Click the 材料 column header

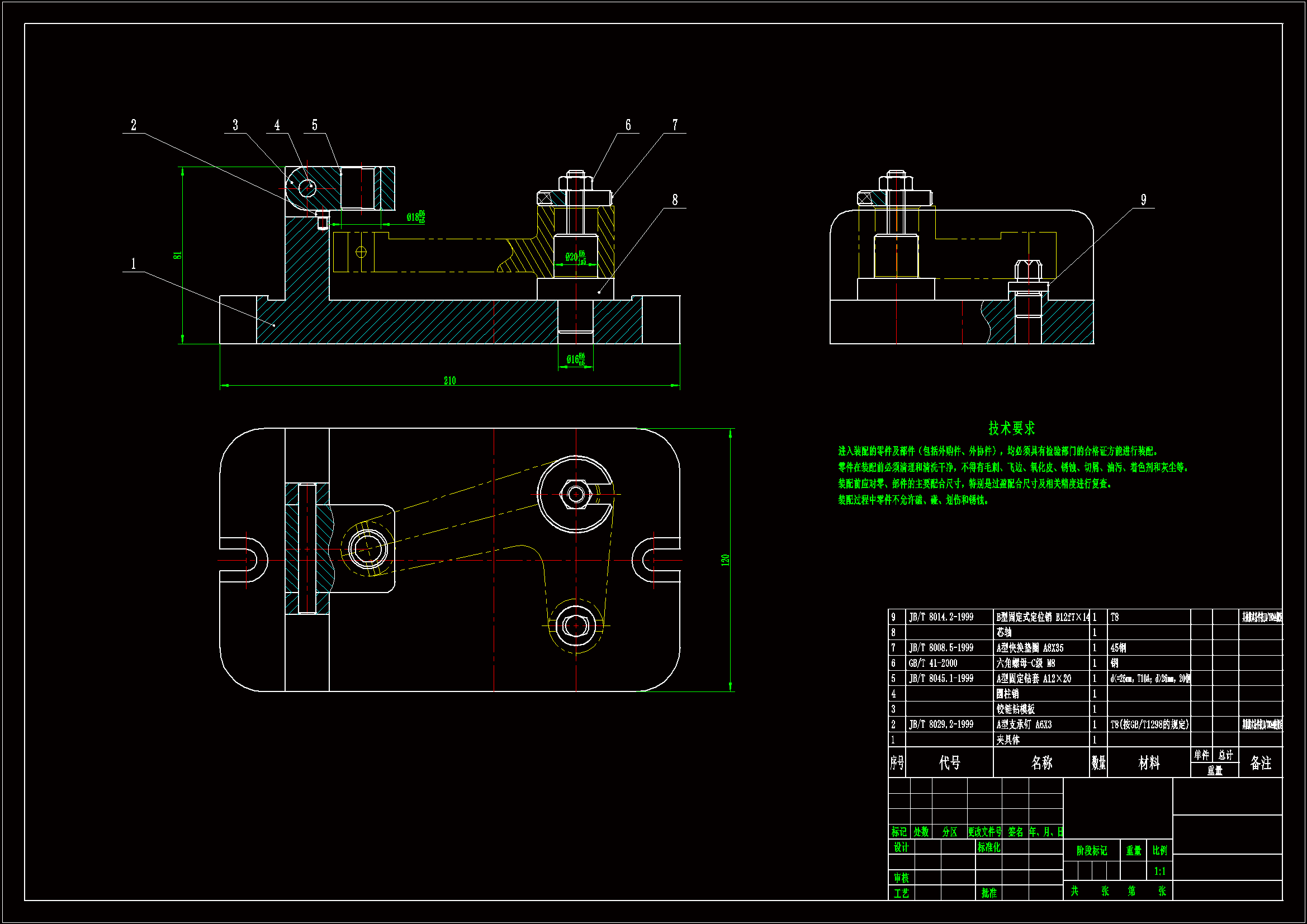[1149, 763]
